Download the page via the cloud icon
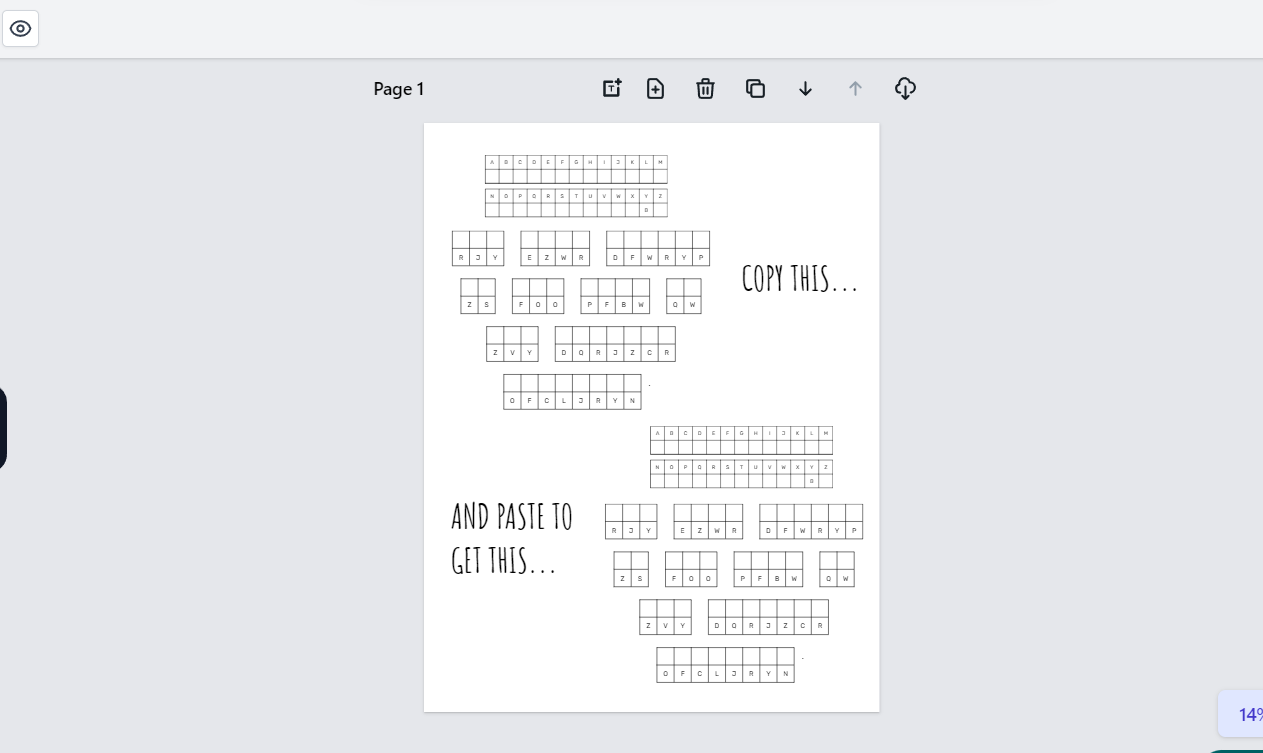Image resolution: width=1263 pixels, height=753 pixels. pos(905,89)
